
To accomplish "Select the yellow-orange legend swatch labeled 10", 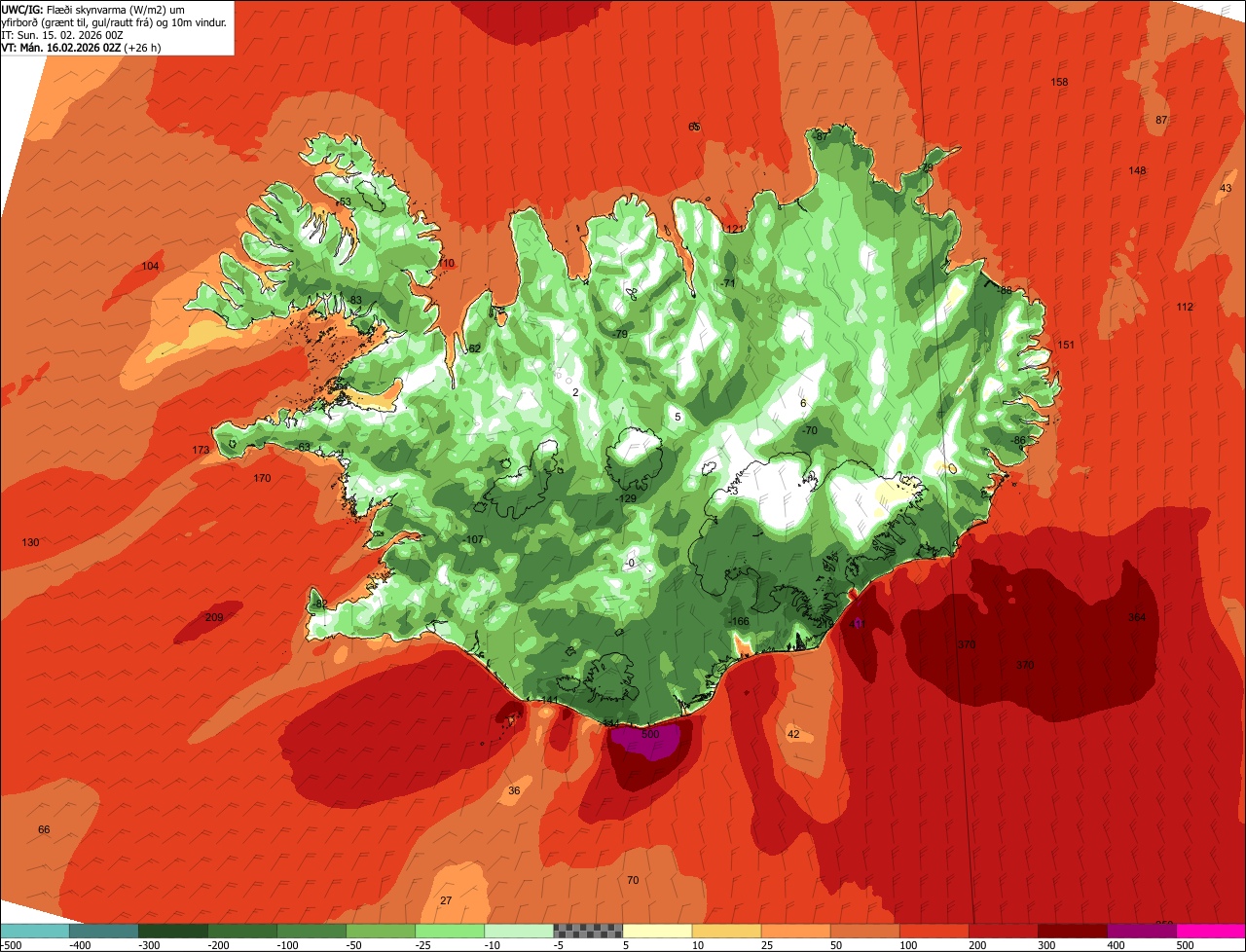I will tap(725, 930).
